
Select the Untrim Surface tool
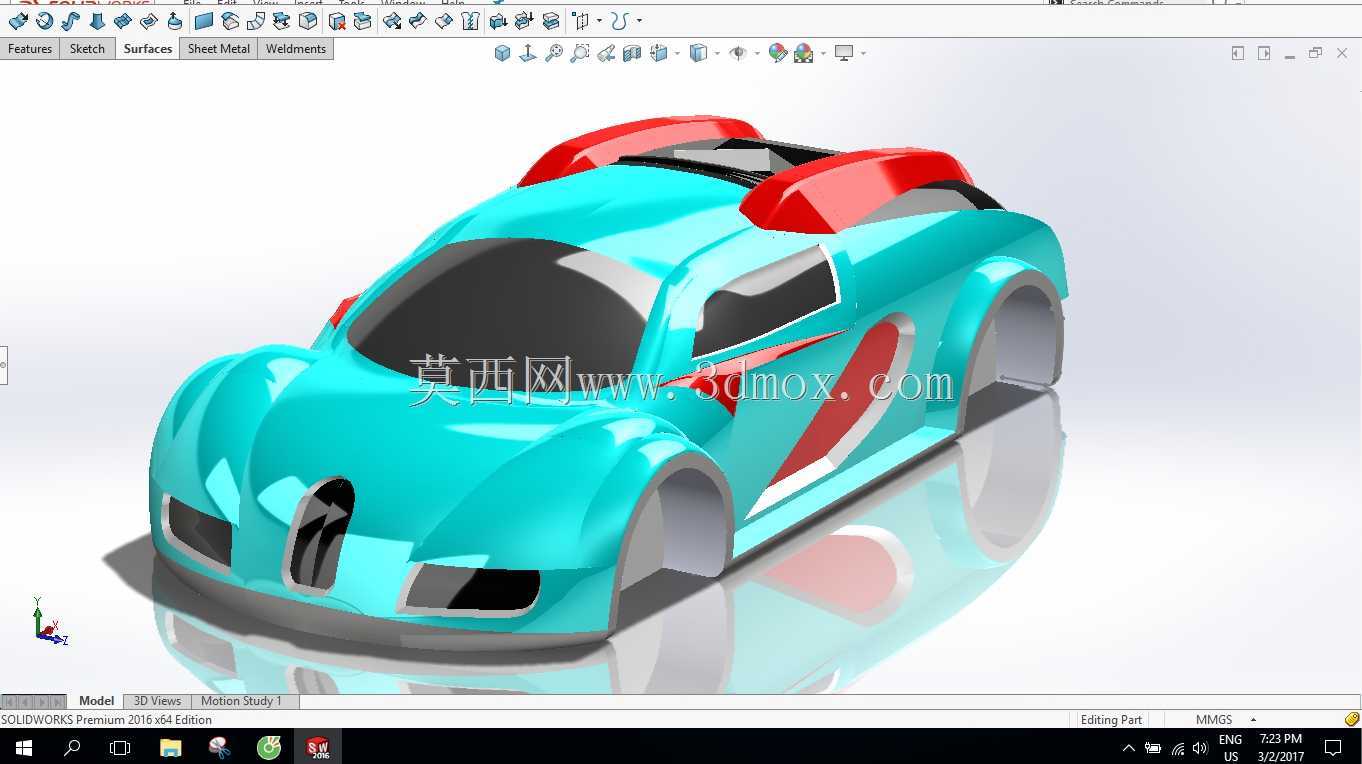coord(444,21)
